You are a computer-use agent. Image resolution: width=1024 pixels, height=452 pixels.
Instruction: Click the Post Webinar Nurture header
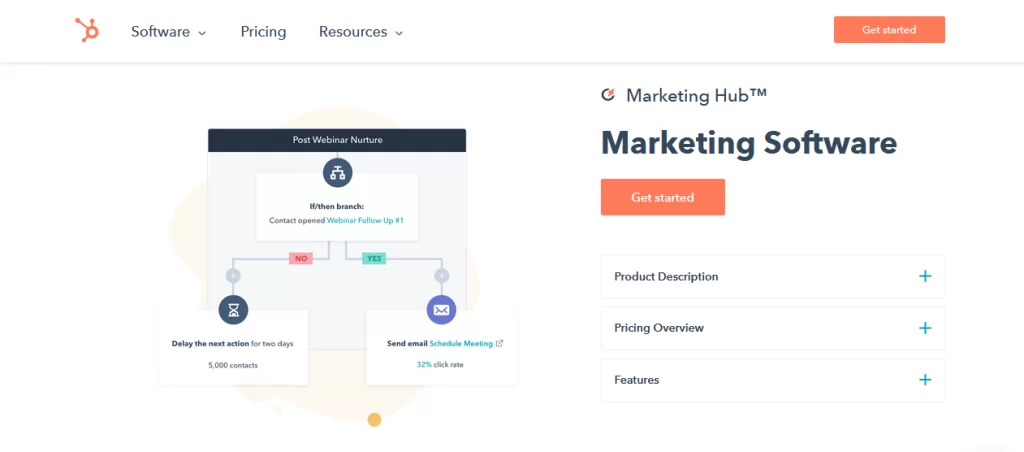tap(337, 140)
